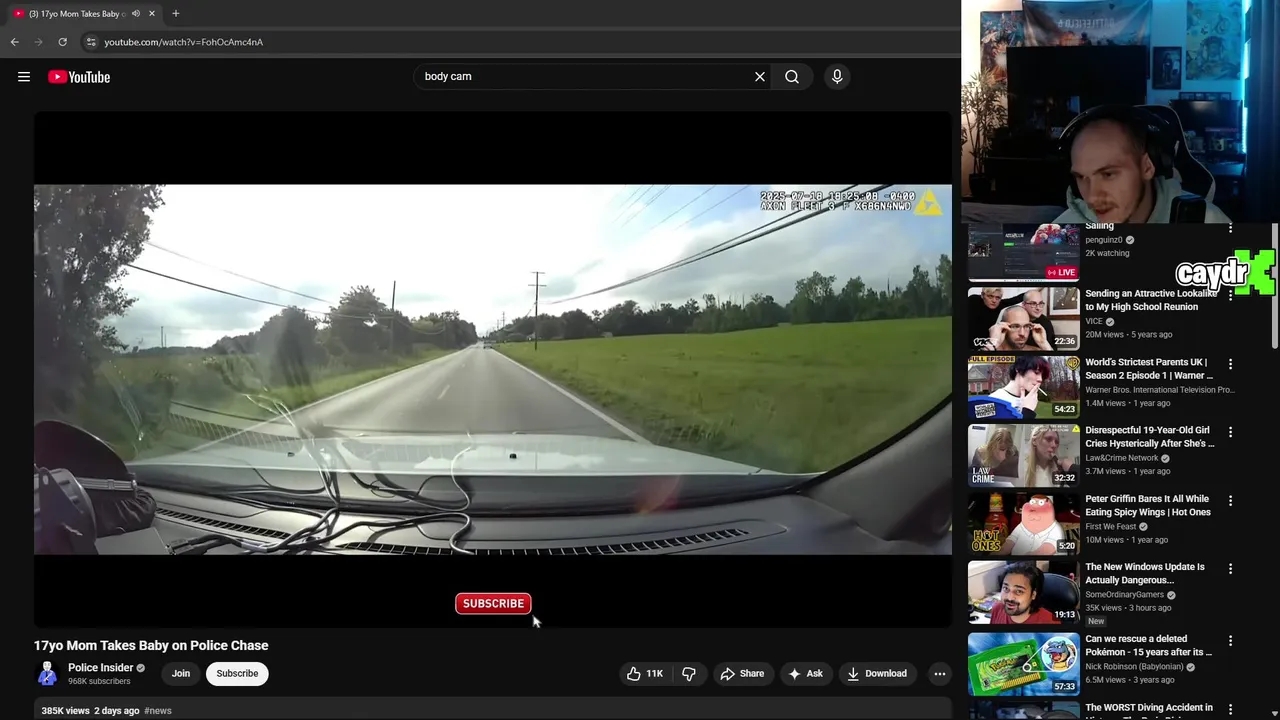This screenshot has height=720, width=1280.
Task: Clear the search box text
Action: (x=760, y=77)
